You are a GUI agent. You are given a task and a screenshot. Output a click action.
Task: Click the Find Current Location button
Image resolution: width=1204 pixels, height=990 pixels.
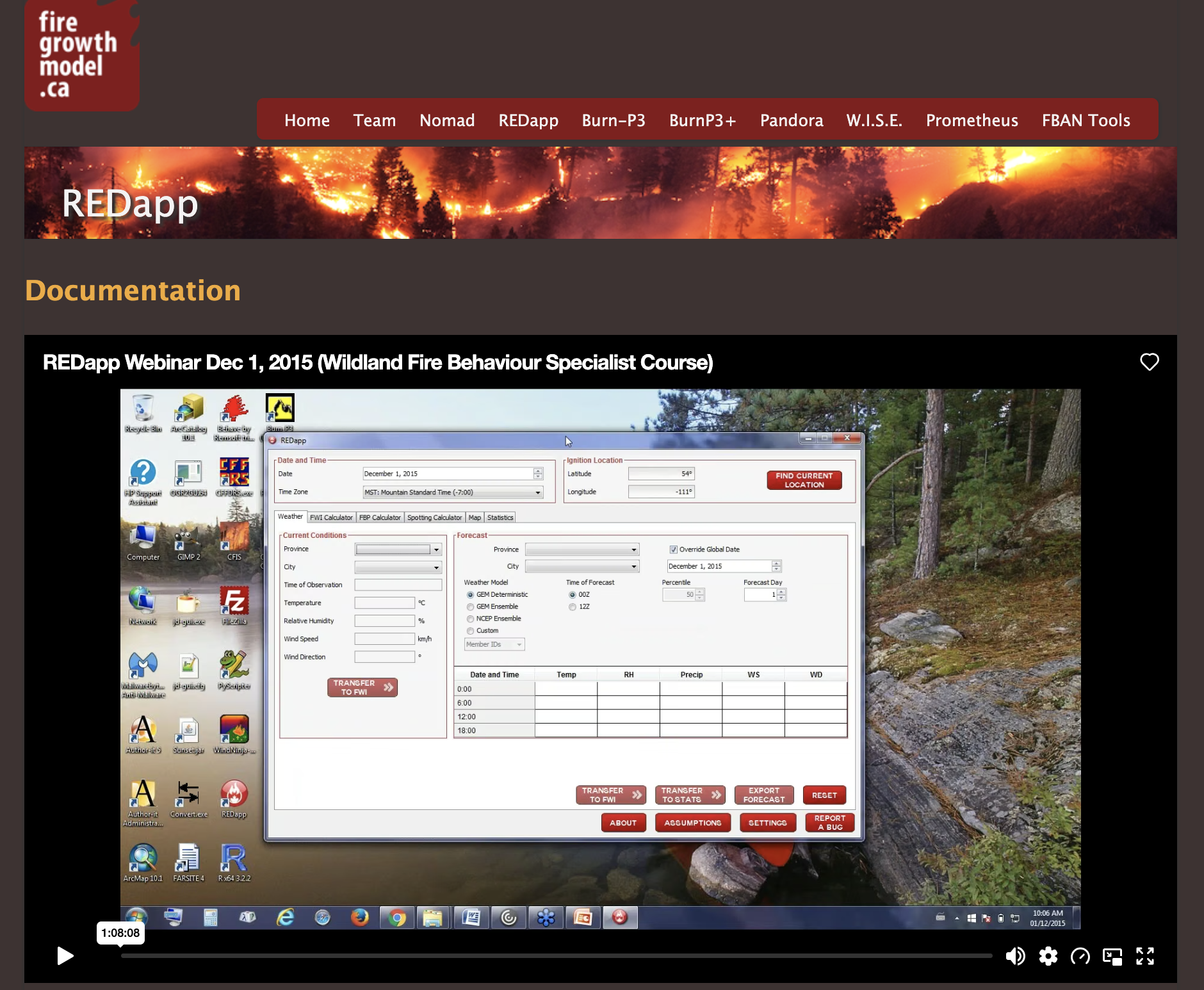804,480
